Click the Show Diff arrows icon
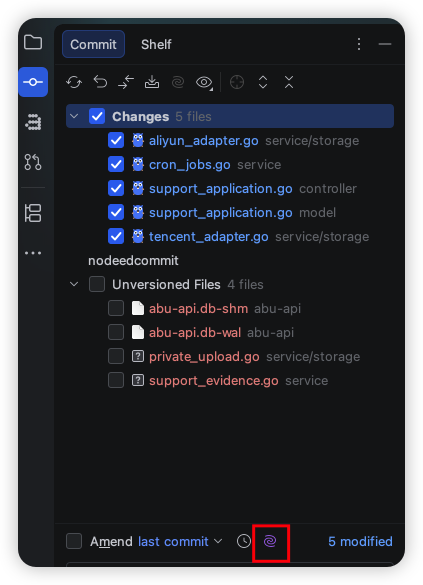This screenshot has height=585, width=423. pos(126,82)
